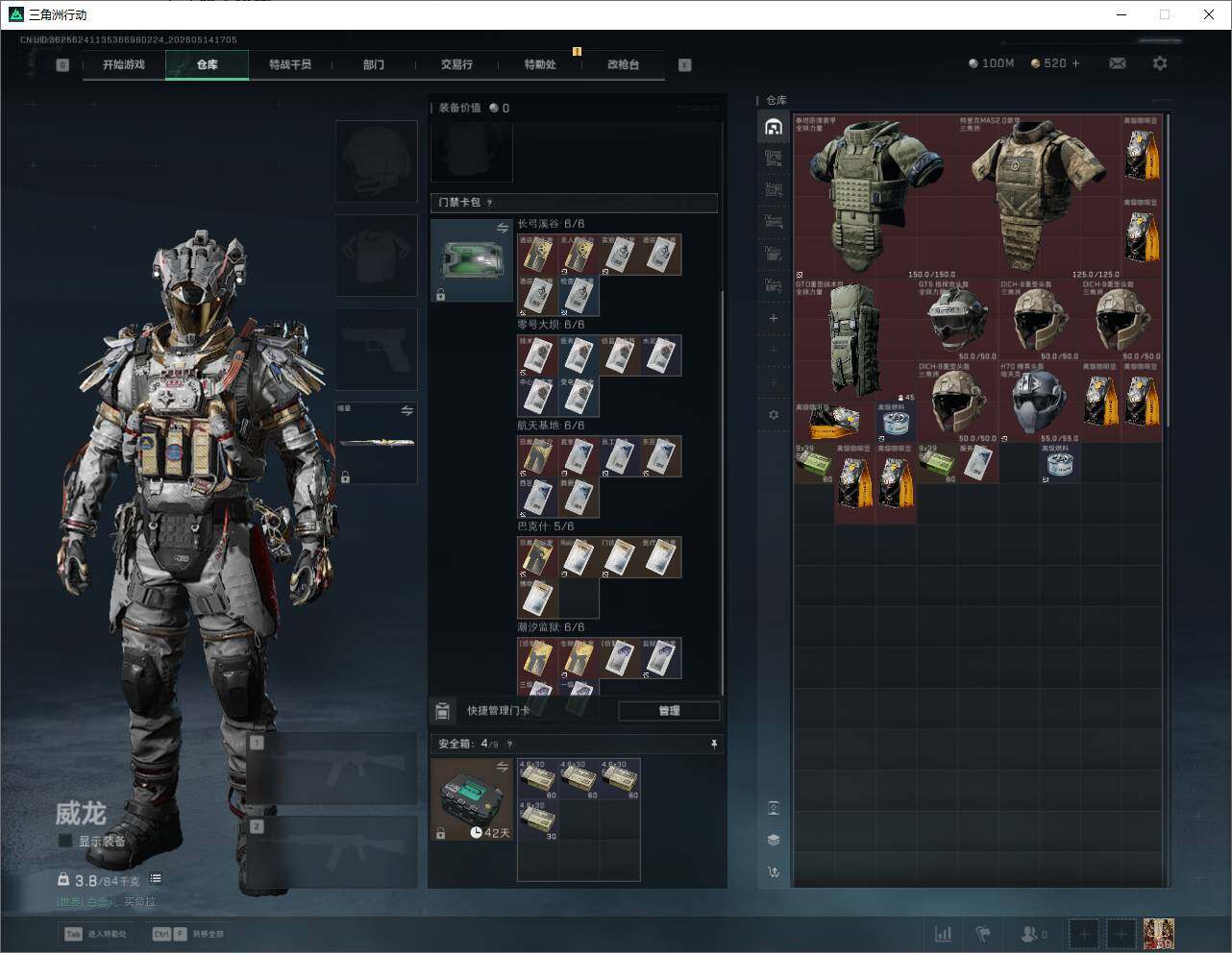This screenshot has width=1232, height=953.
Task: Open the warehouse sidebar gear settings
Action: (774, 414)
